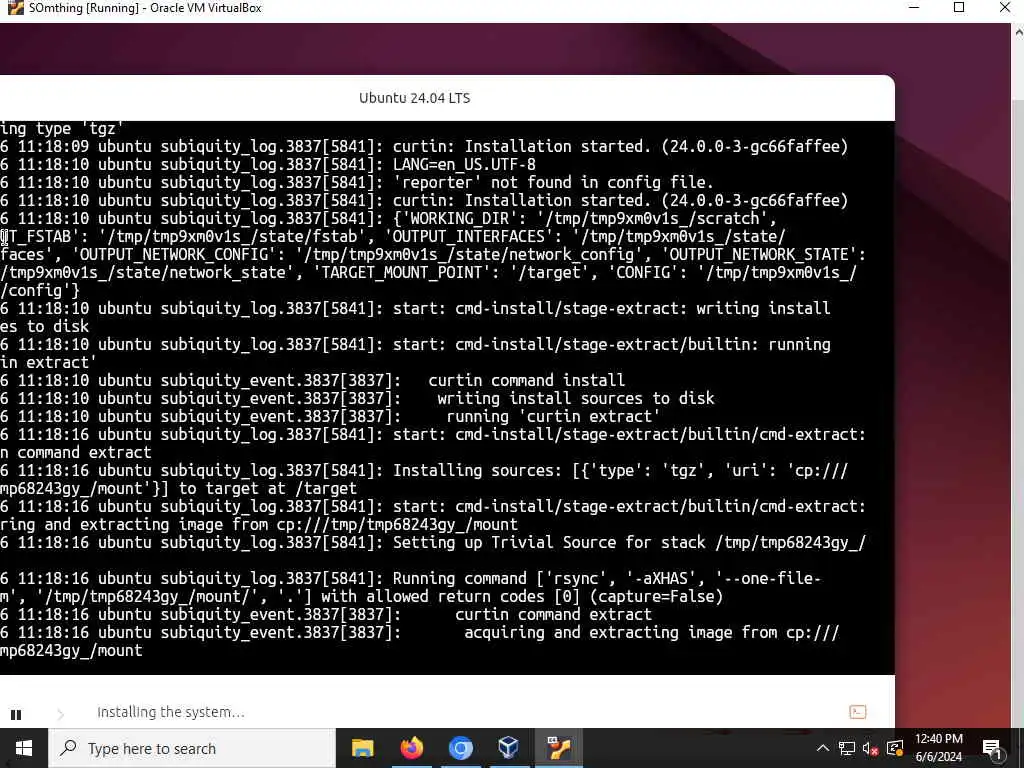Viewport: 1024px width, 768px height.
Task: Pause the installation with the pause icon
Action: pos(16,714)
